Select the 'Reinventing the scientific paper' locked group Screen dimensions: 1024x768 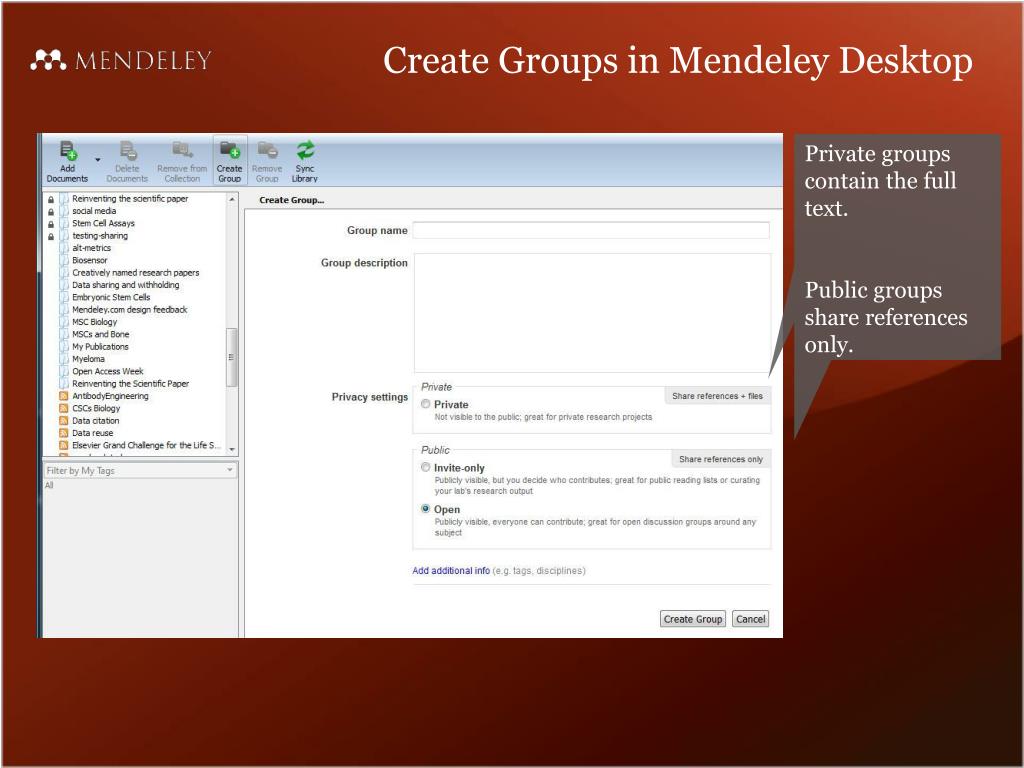(x=130, y=199)
